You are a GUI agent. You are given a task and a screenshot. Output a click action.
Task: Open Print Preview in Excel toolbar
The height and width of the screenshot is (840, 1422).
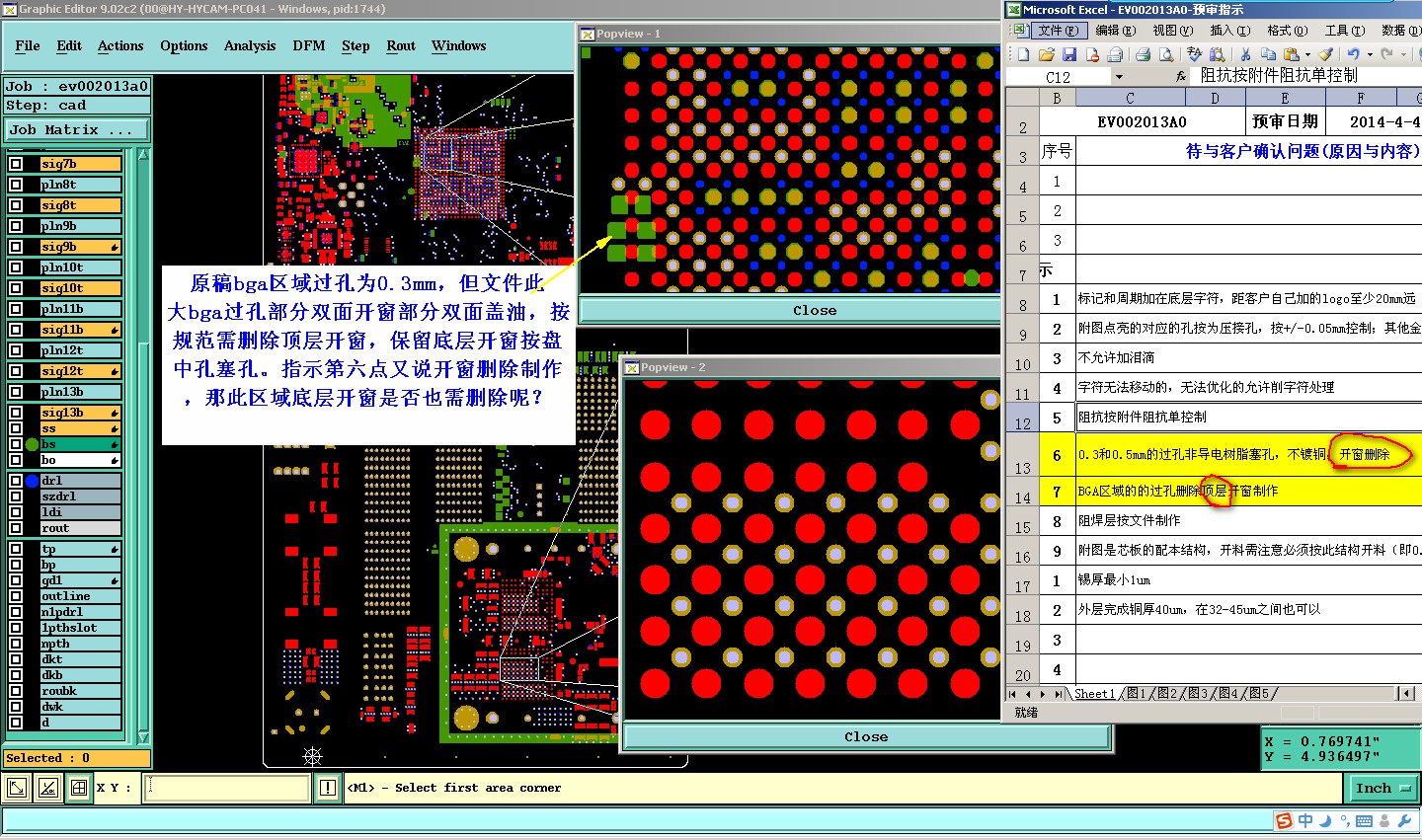pyautogui.click(x=1143, y=54)
